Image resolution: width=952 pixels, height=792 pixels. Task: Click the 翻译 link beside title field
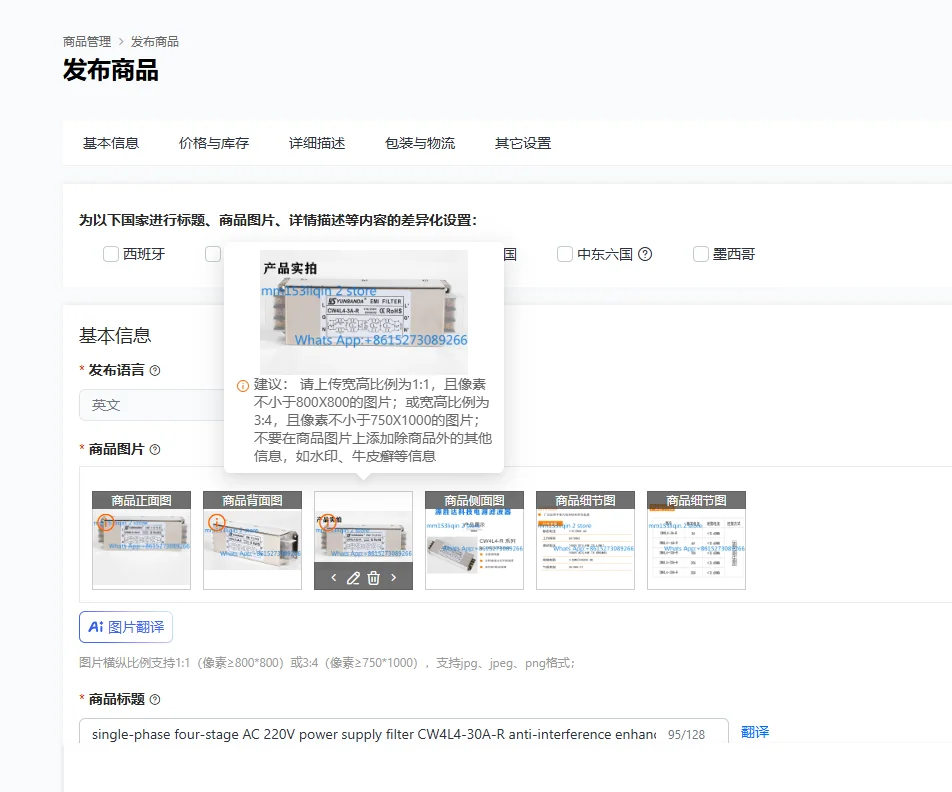pos(755,732)
